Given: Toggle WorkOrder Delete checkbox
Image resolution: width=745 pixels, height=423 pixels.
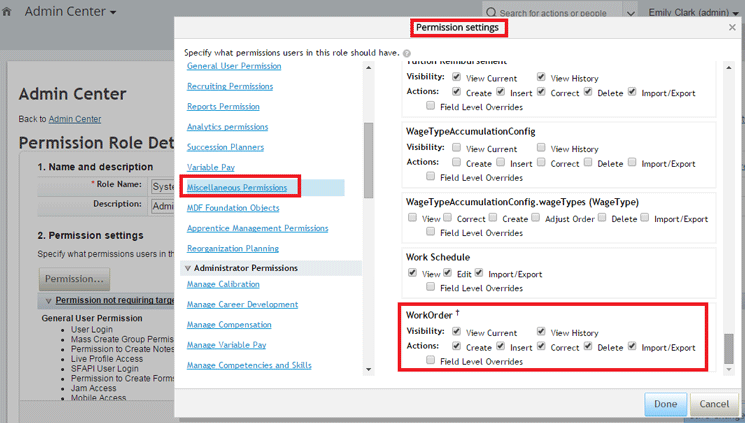Looking at the screenshot, I should coord(588,346).
